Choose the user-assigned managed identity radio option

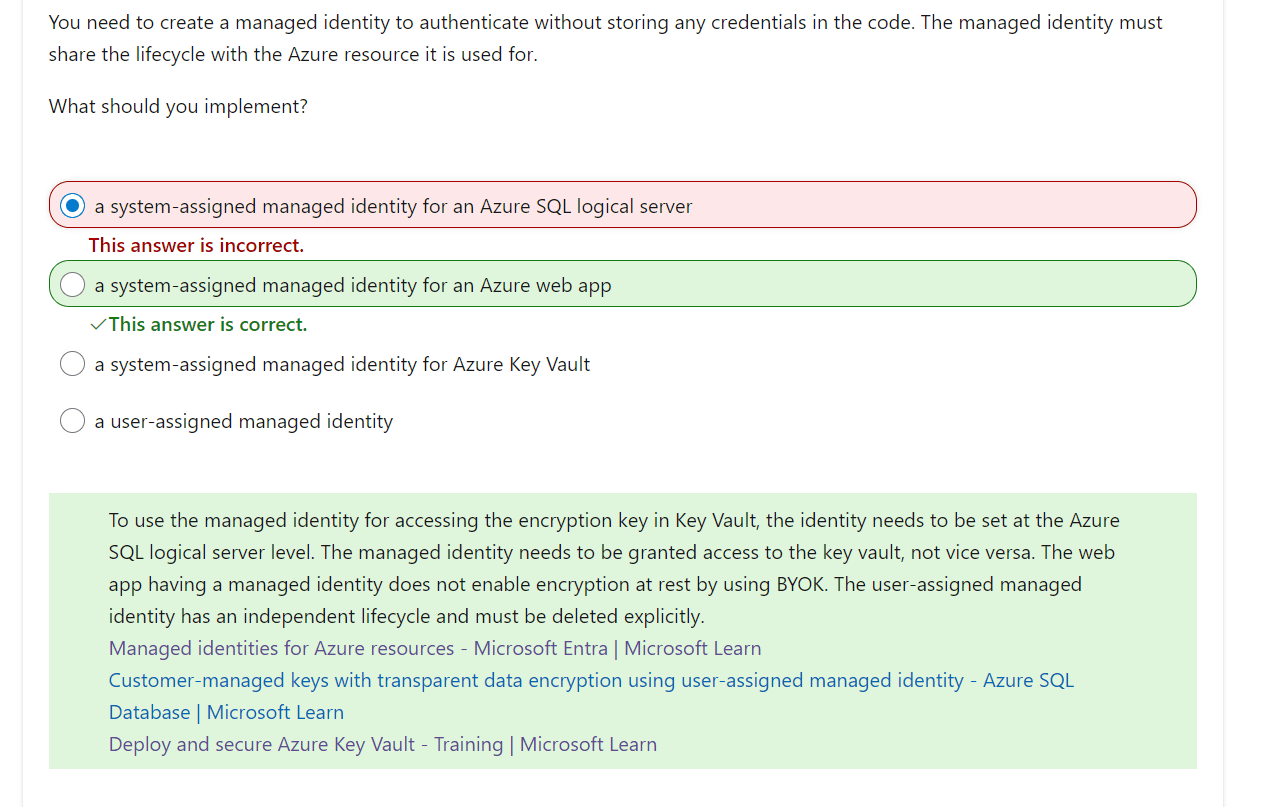(72, 421)
